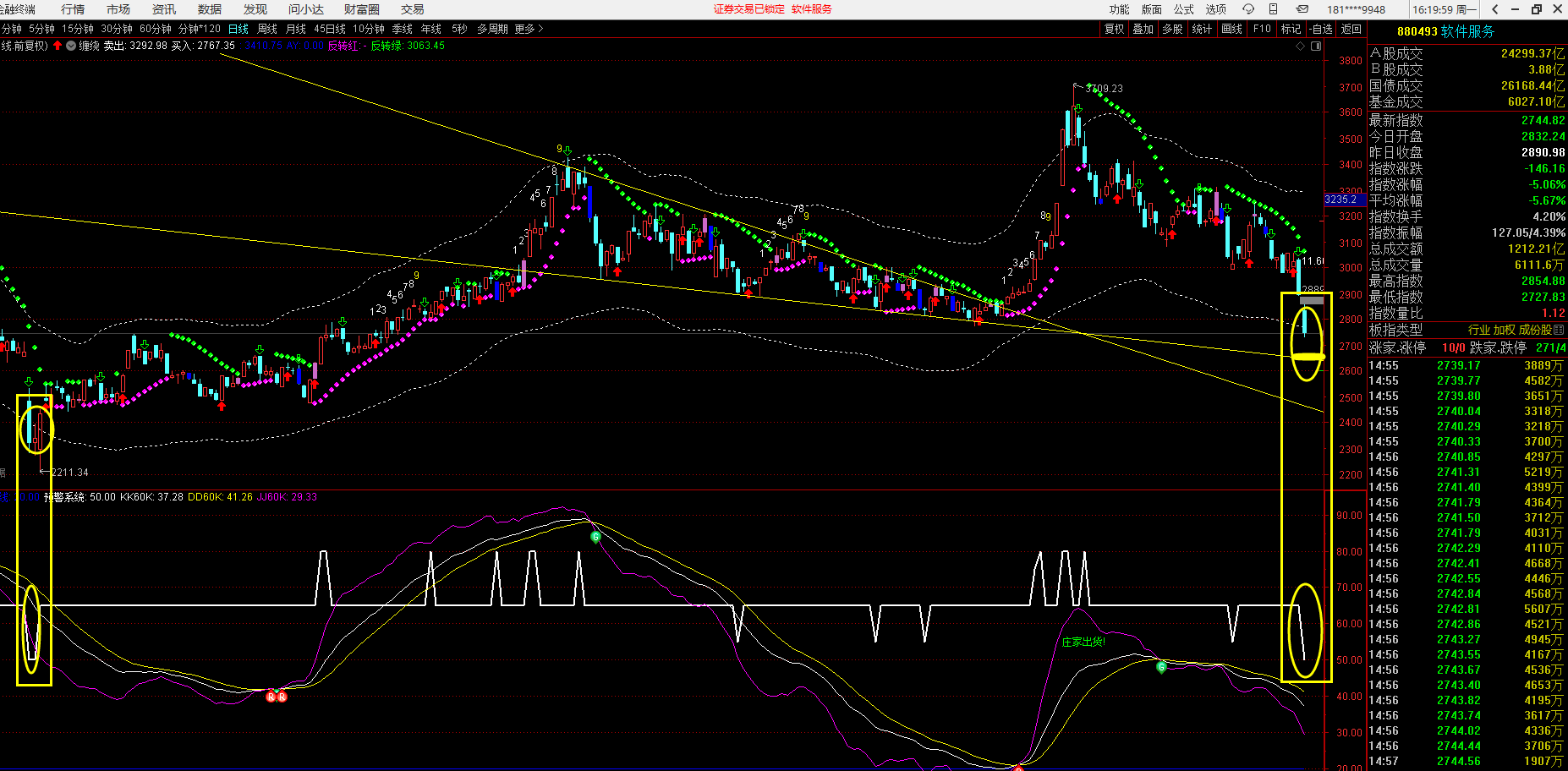Open the indicator dropdown arrow beside 缠绕

(71, 46)
